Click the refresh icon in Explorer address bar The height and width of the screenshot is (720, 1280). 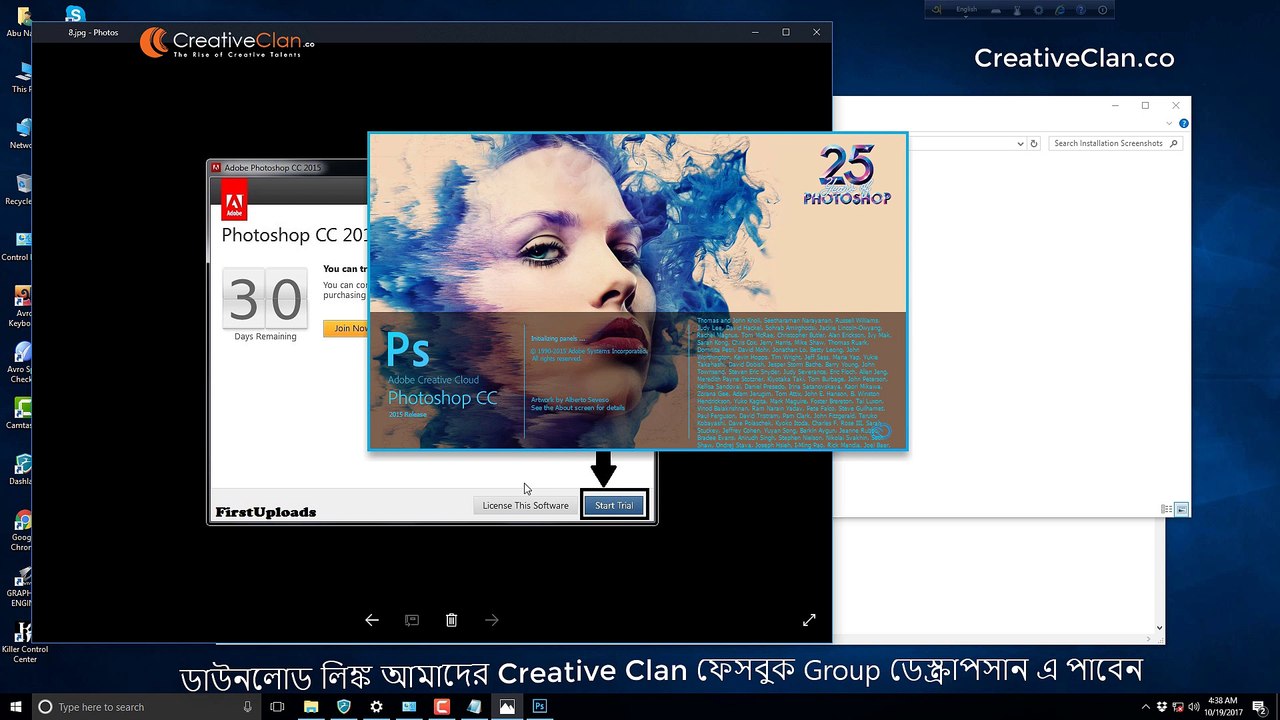point(1034,143)
